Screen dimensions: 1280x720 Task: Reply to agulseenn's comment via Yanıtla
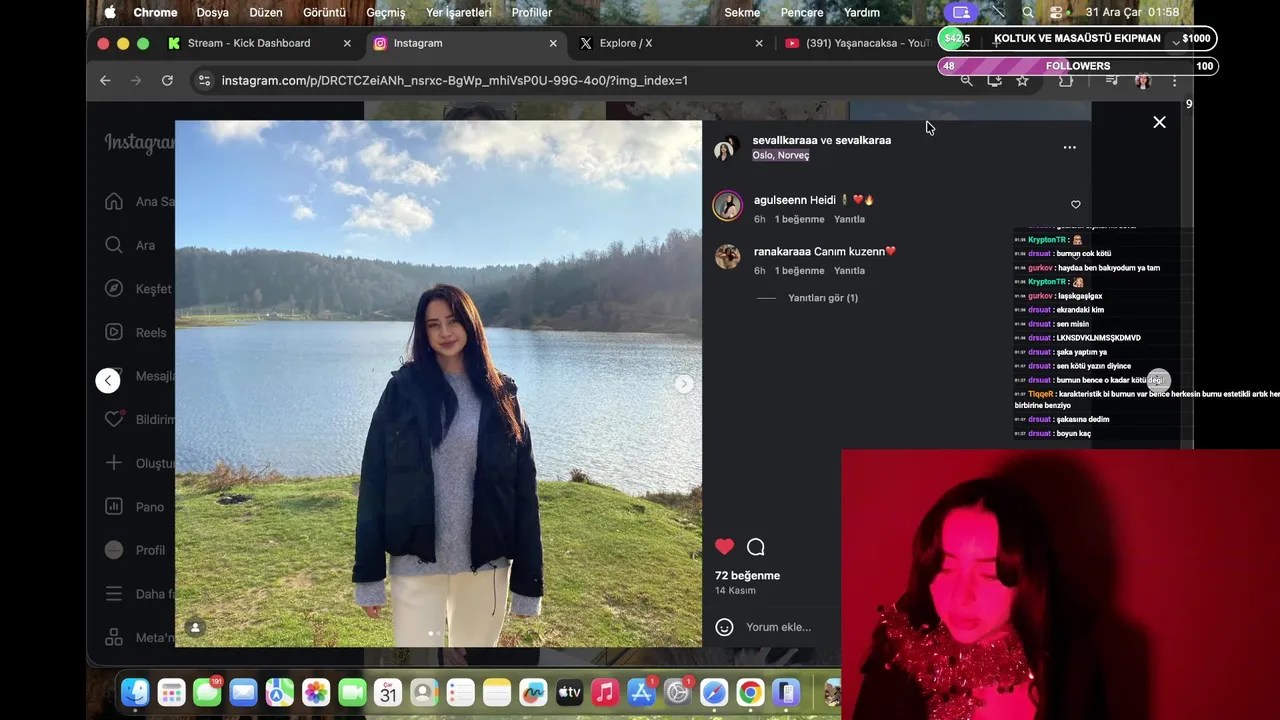[849, 219]
